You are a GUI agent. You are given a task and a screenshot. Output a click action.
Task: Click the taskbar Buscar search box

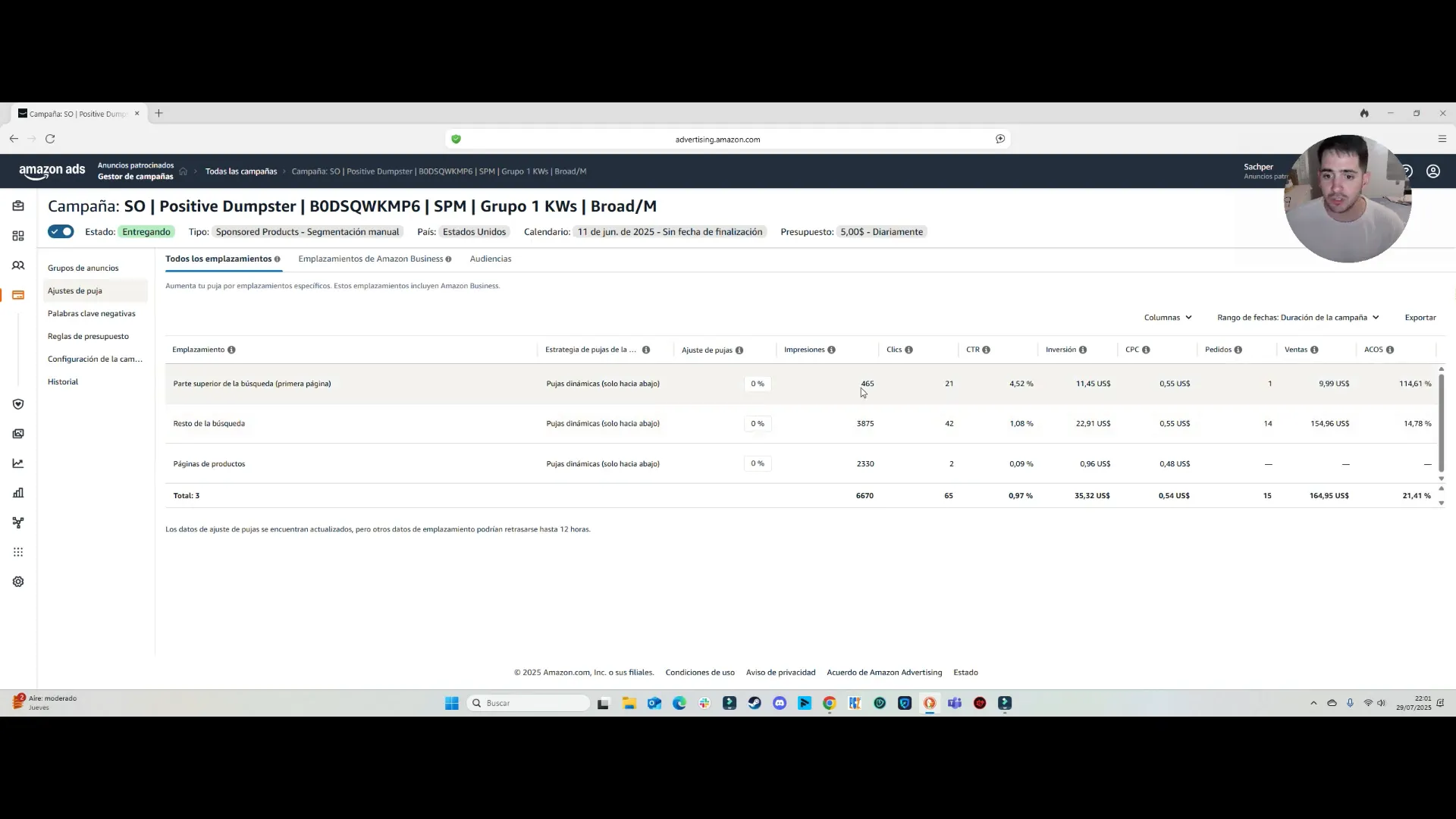coord(529,703)
